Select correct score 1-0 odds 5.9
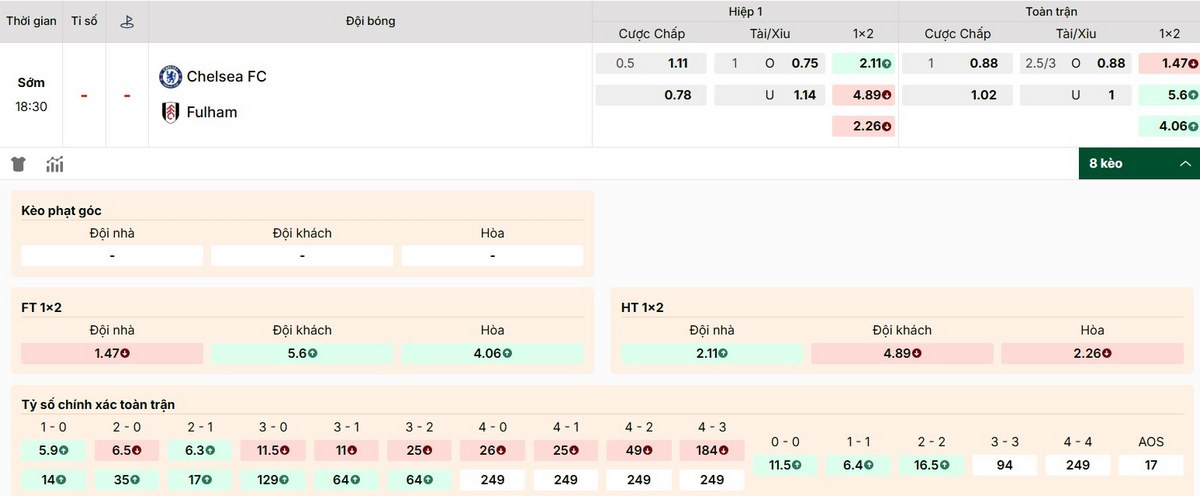1200x496 pixels. (53, 450)
